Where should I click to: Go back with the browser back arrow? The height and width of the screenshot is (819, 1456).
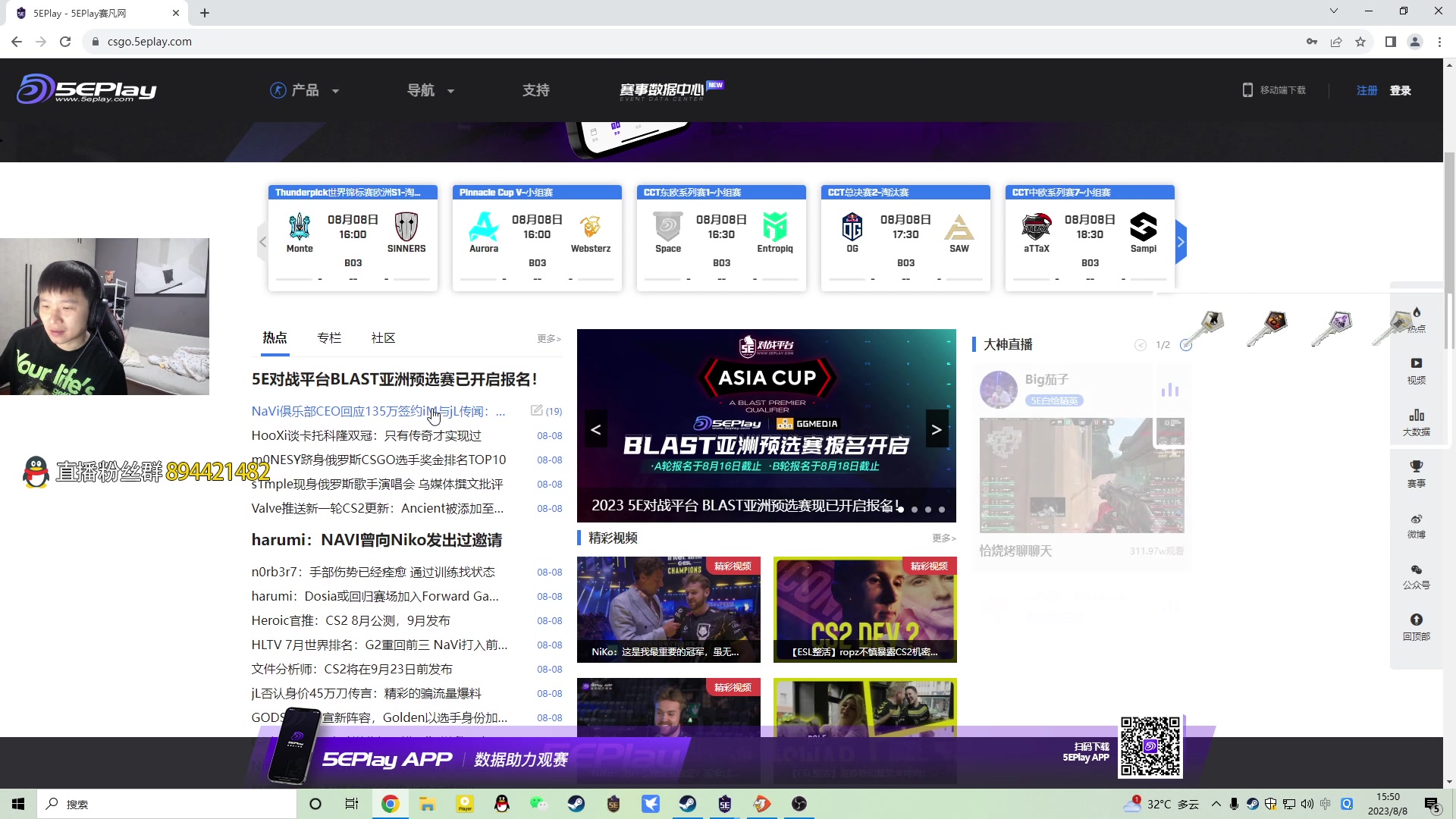click(17, 42)
